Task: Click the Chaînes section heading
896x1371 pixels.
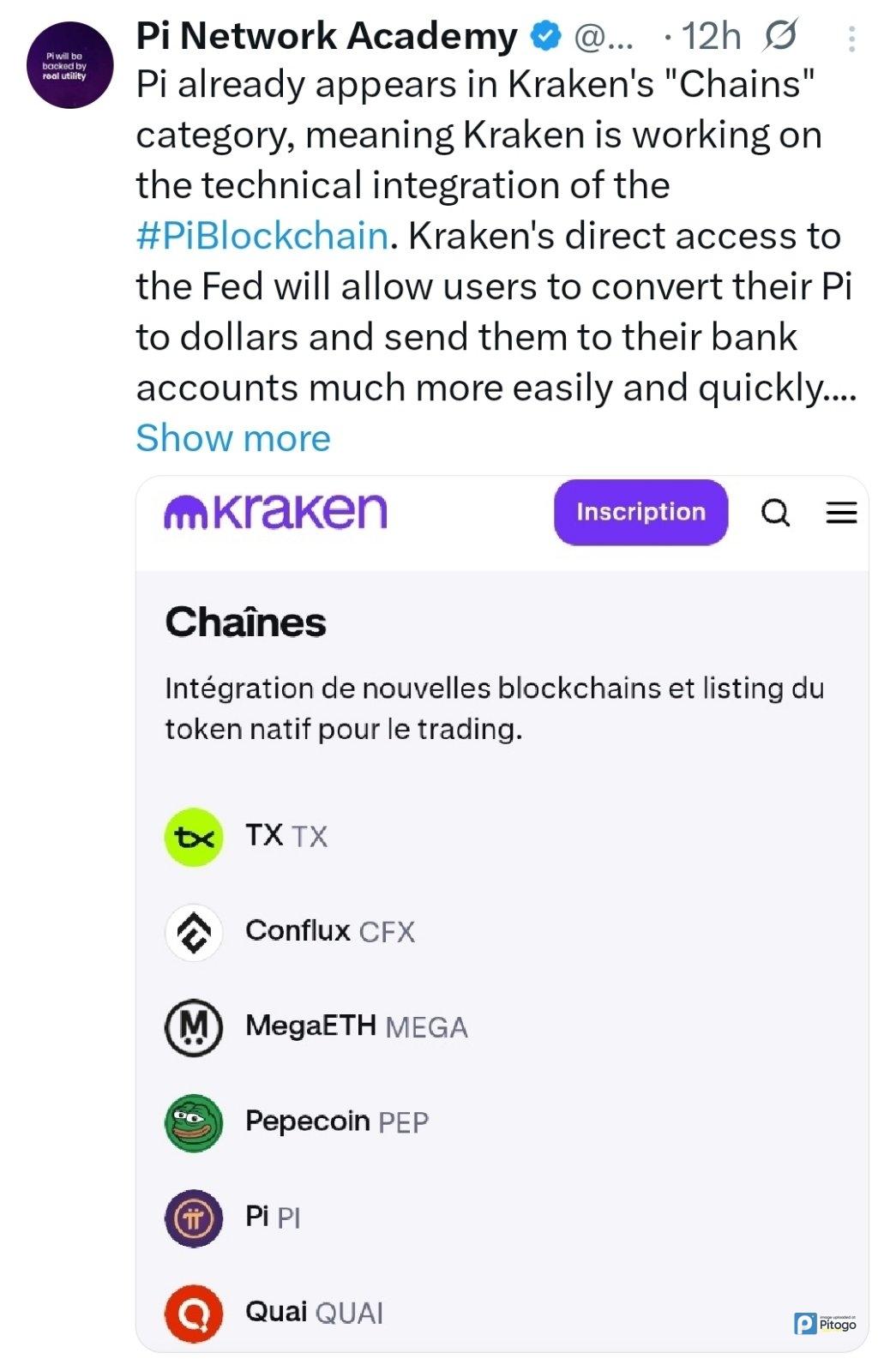Action: (x=246, y=622)
